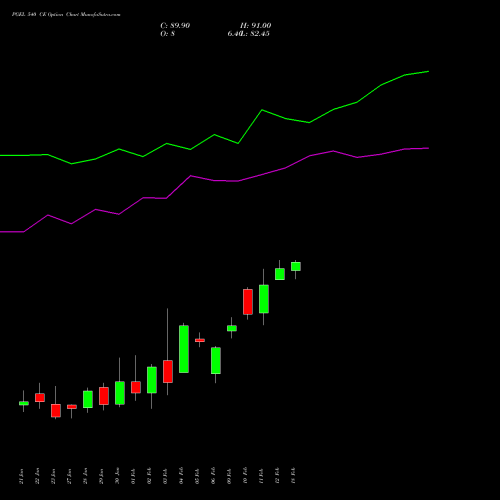Select the 30 Jan date label

click(118, 476)
